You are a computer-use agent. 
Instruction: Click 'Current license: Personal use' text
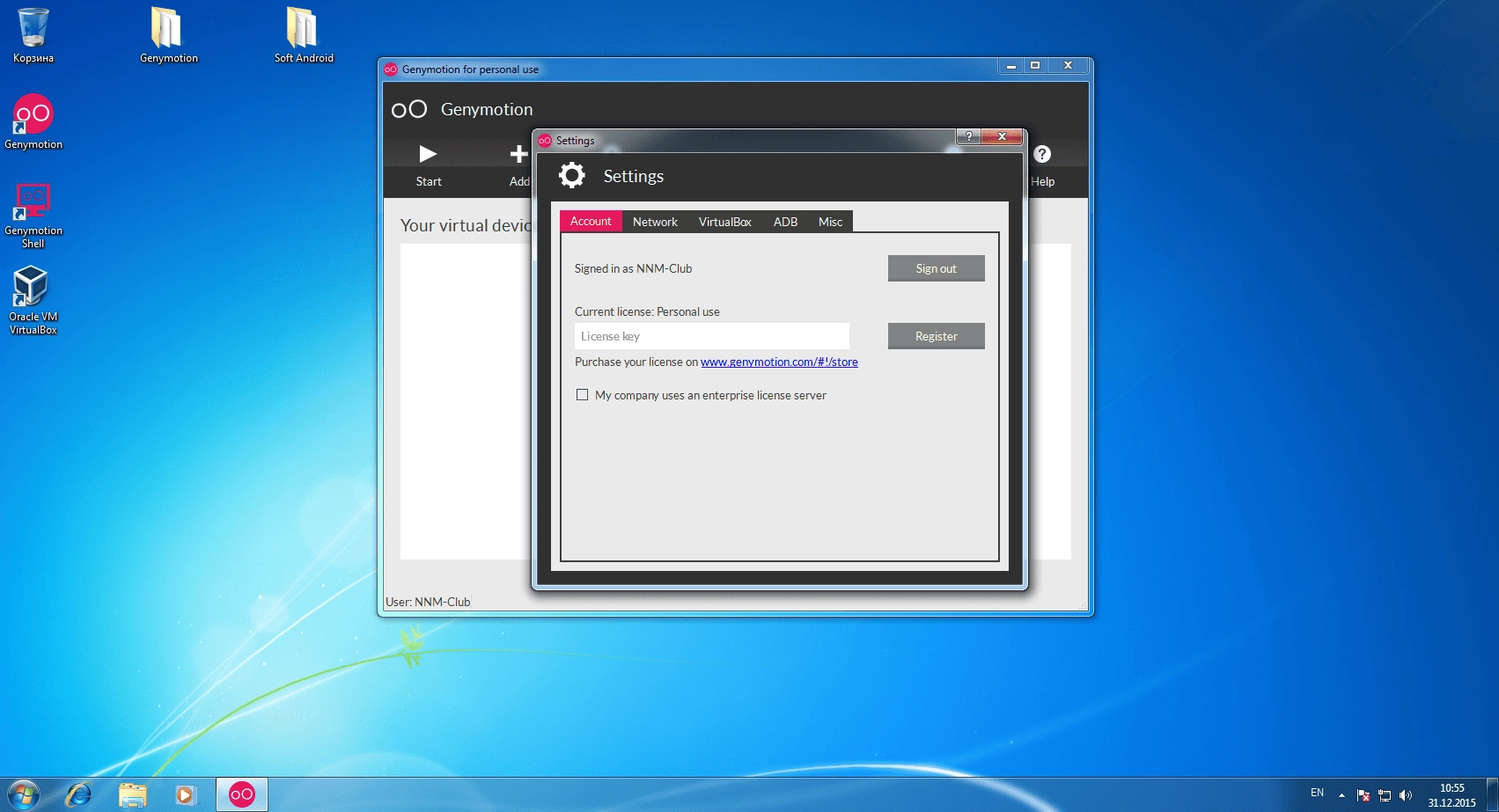[647, 311]
